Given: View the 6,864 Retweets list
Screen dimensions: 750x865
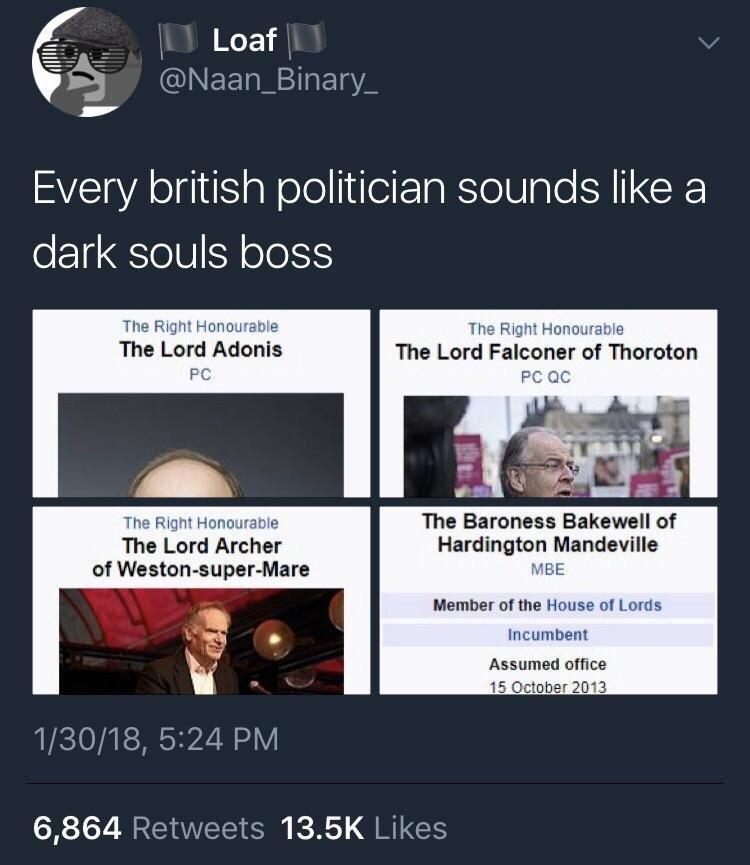Looking at the screenshot, I should tap(148, 828).
